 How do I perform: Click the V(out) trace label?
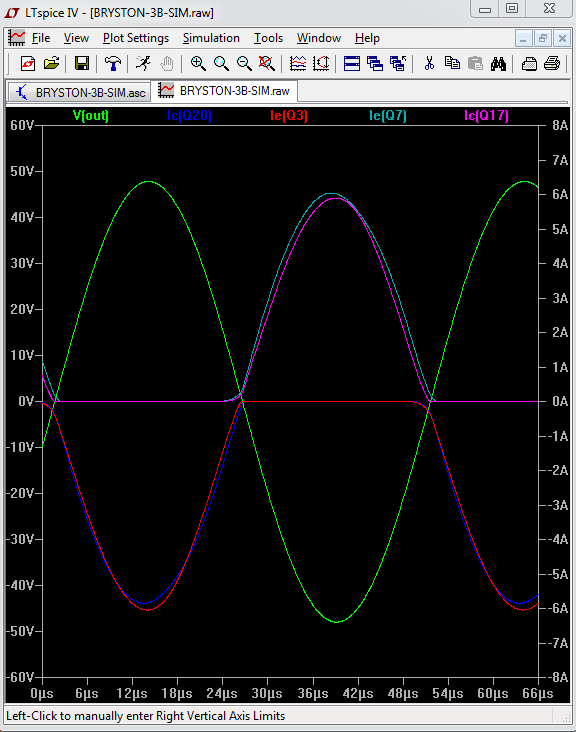[91, 115]
